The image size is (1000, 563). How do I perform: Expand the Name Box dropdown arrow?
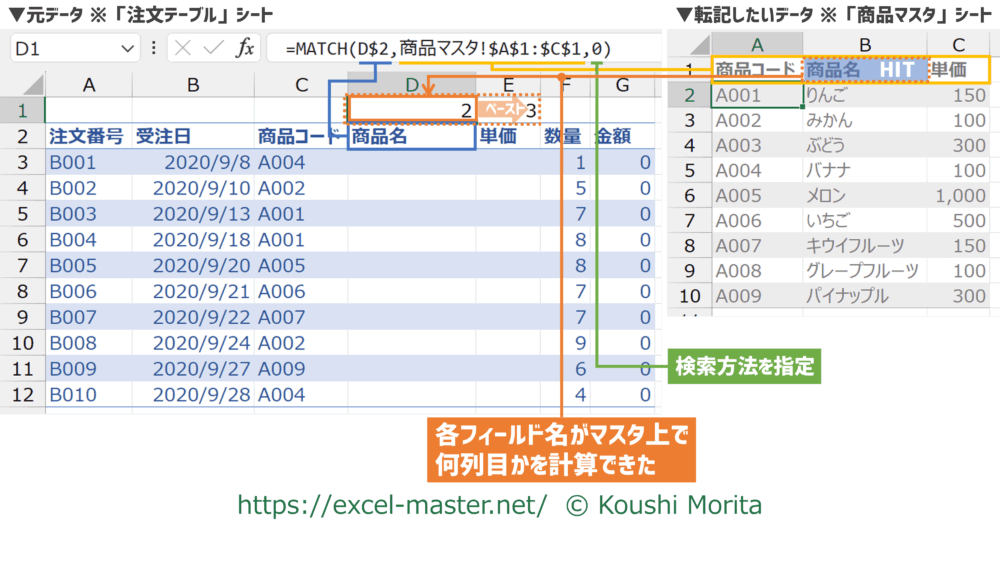pos(129,48)
